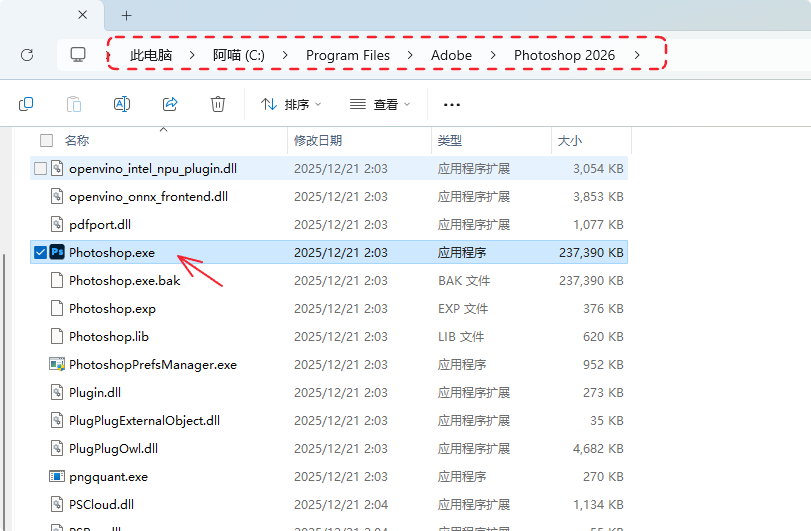Go to the Program Files breadcrumb
Image resolution: width=811 pixels, height=531 pixels.
coord(348,55)
